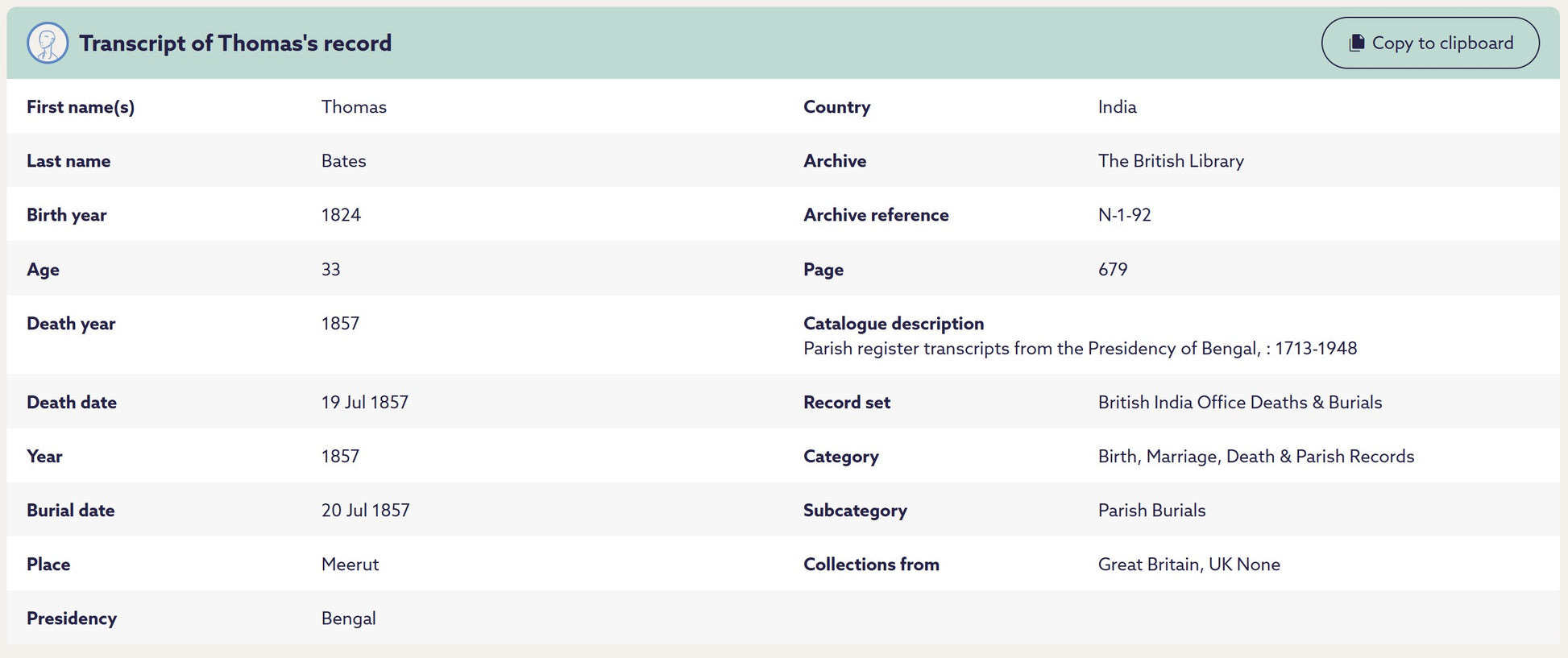
Task: Click the catalogue description text
Action: tap(1080, 349)
